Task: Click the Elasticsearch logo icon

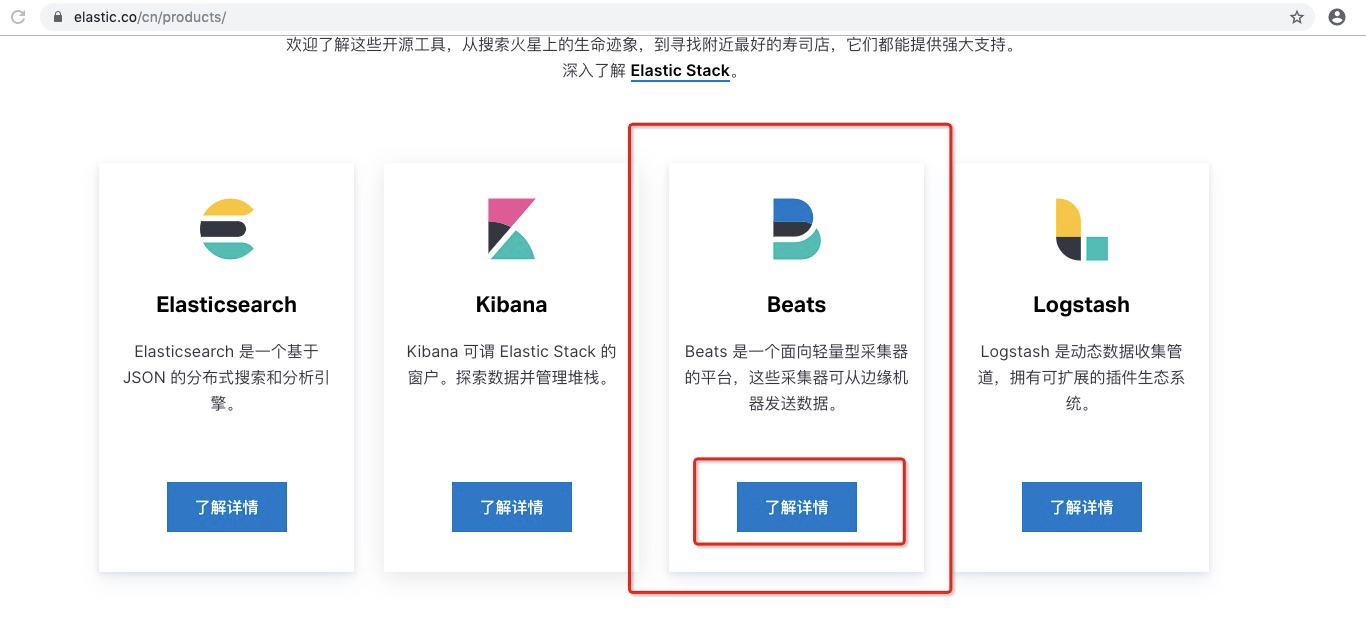Action: pos(226,228)
